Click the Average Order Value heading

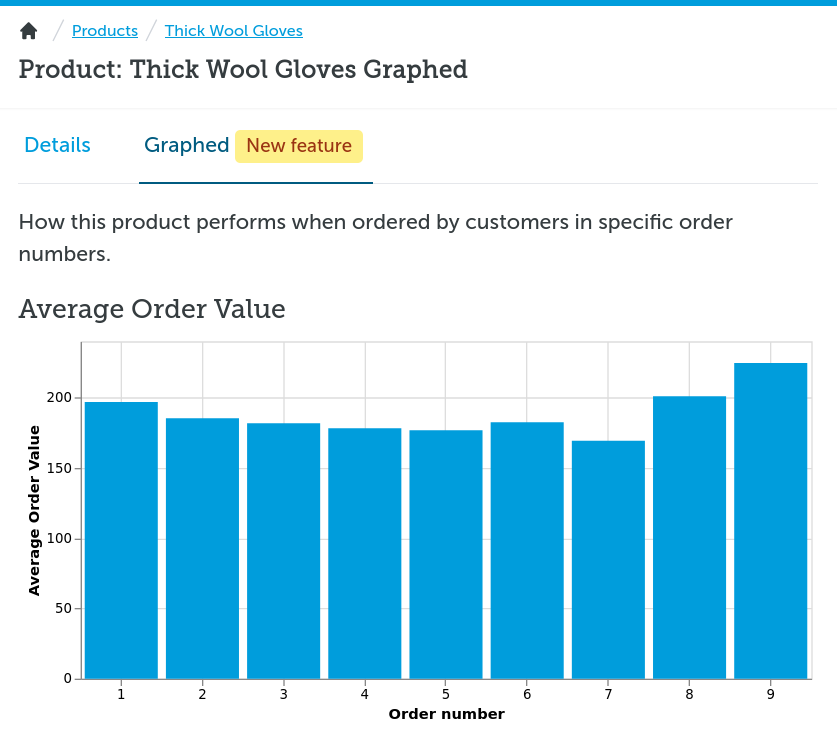152,310
